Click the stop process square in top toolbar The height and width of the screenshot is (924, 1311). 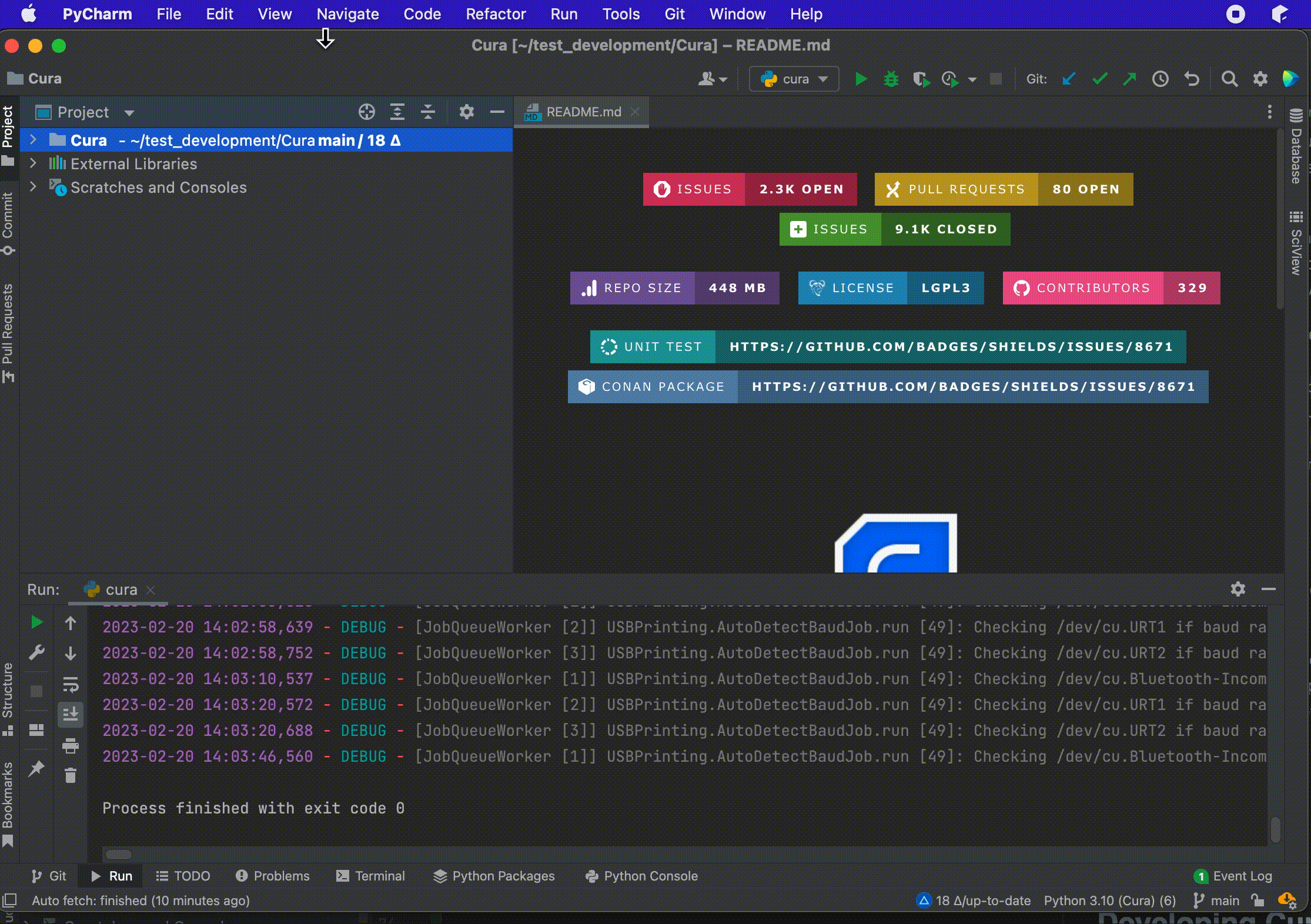pos(995,79)
